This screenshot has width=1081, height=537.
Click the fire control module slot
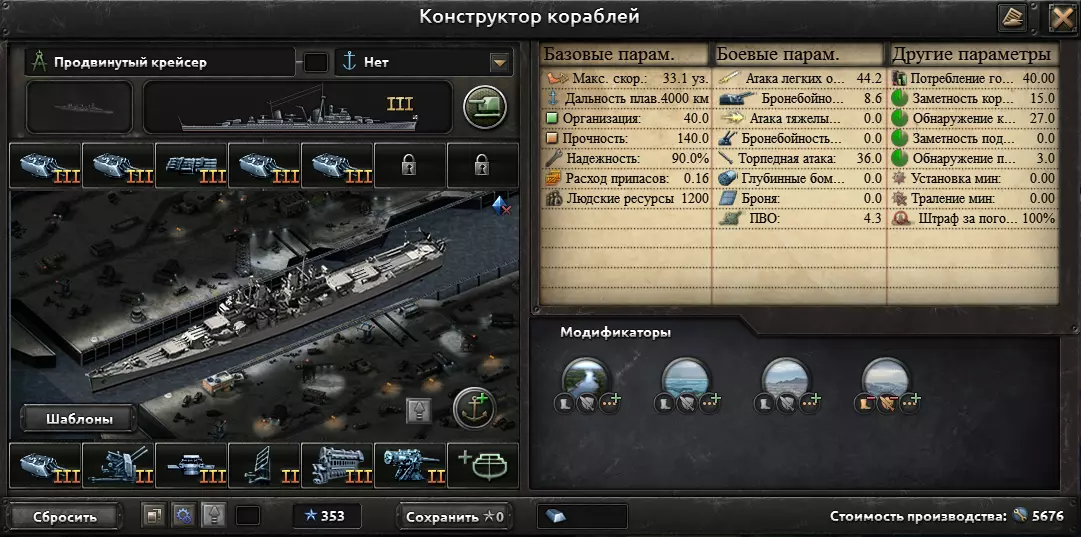[x=190, y=465]
